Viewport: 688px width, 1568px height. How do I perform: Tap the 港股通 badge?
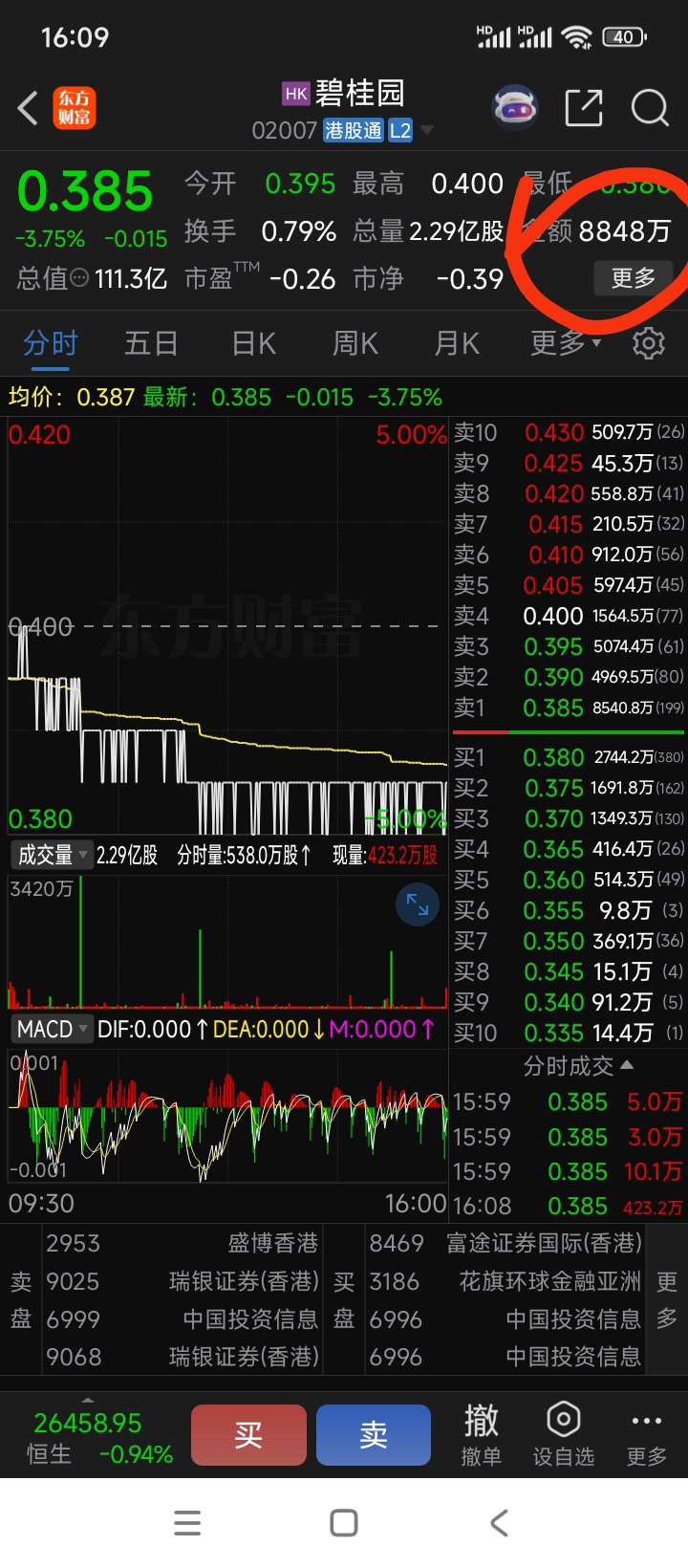(354, 130)
